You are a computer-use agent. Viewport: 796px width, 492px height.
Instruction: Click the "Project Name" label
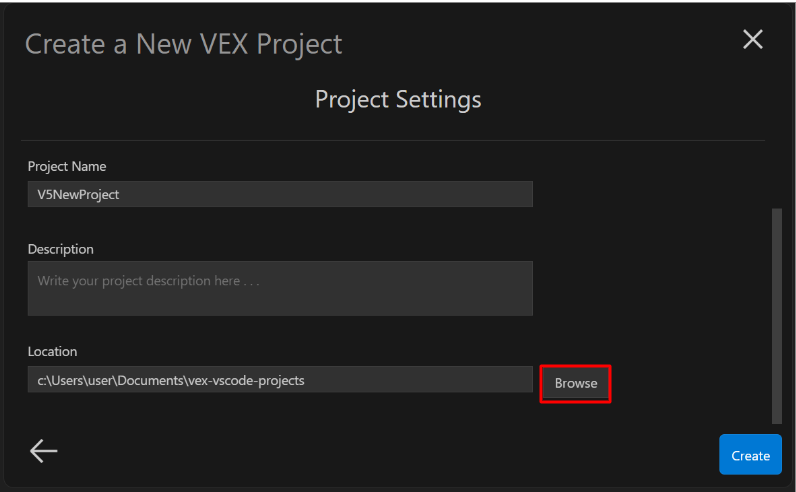click(67, 166)
